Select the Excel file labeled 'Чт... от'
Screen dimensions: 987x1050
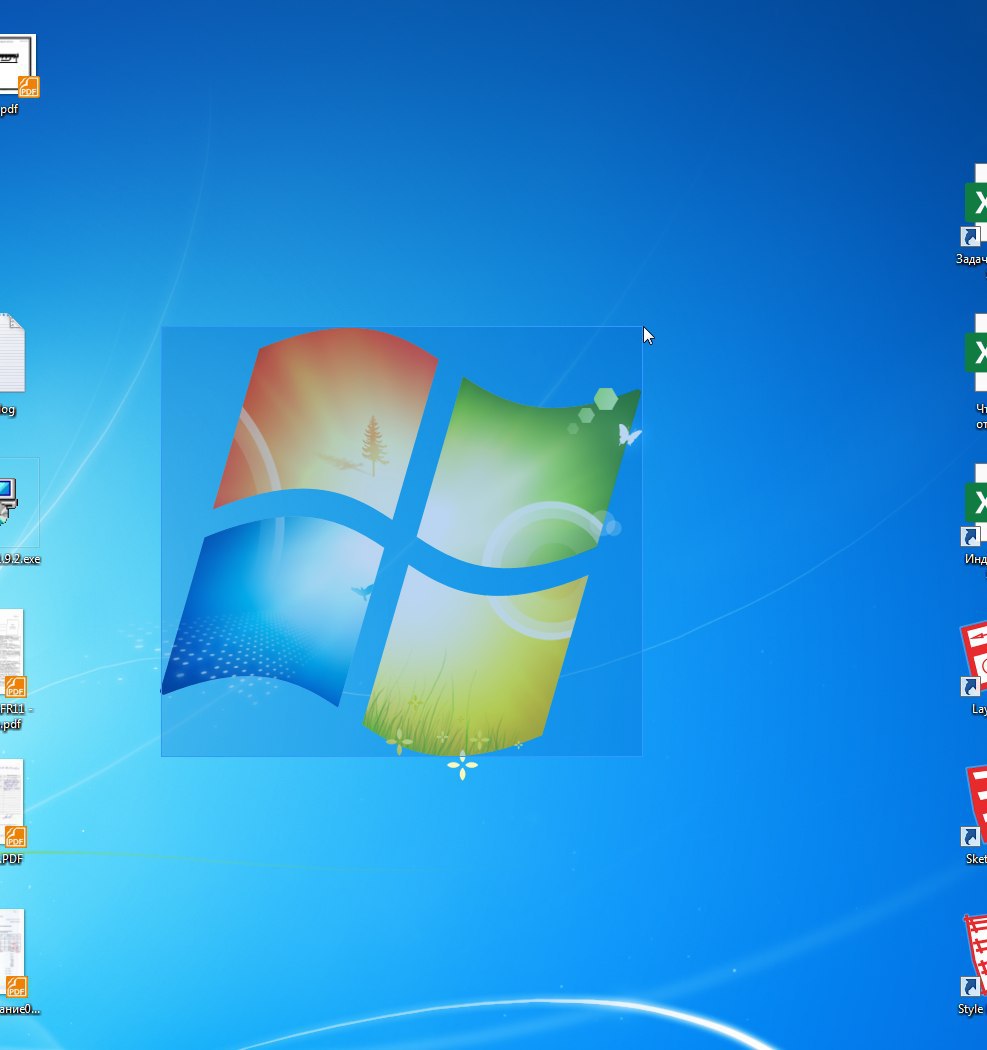coord(976,353)
